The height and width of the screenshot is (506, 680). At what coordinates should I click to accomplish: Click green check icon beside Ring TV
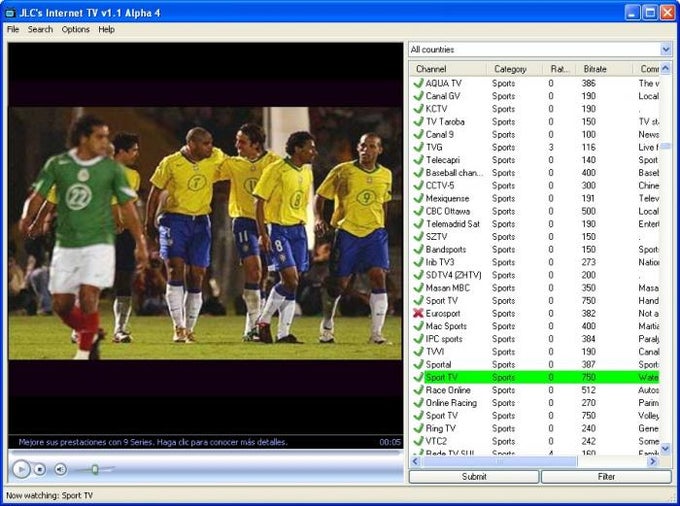pos(418,428)
